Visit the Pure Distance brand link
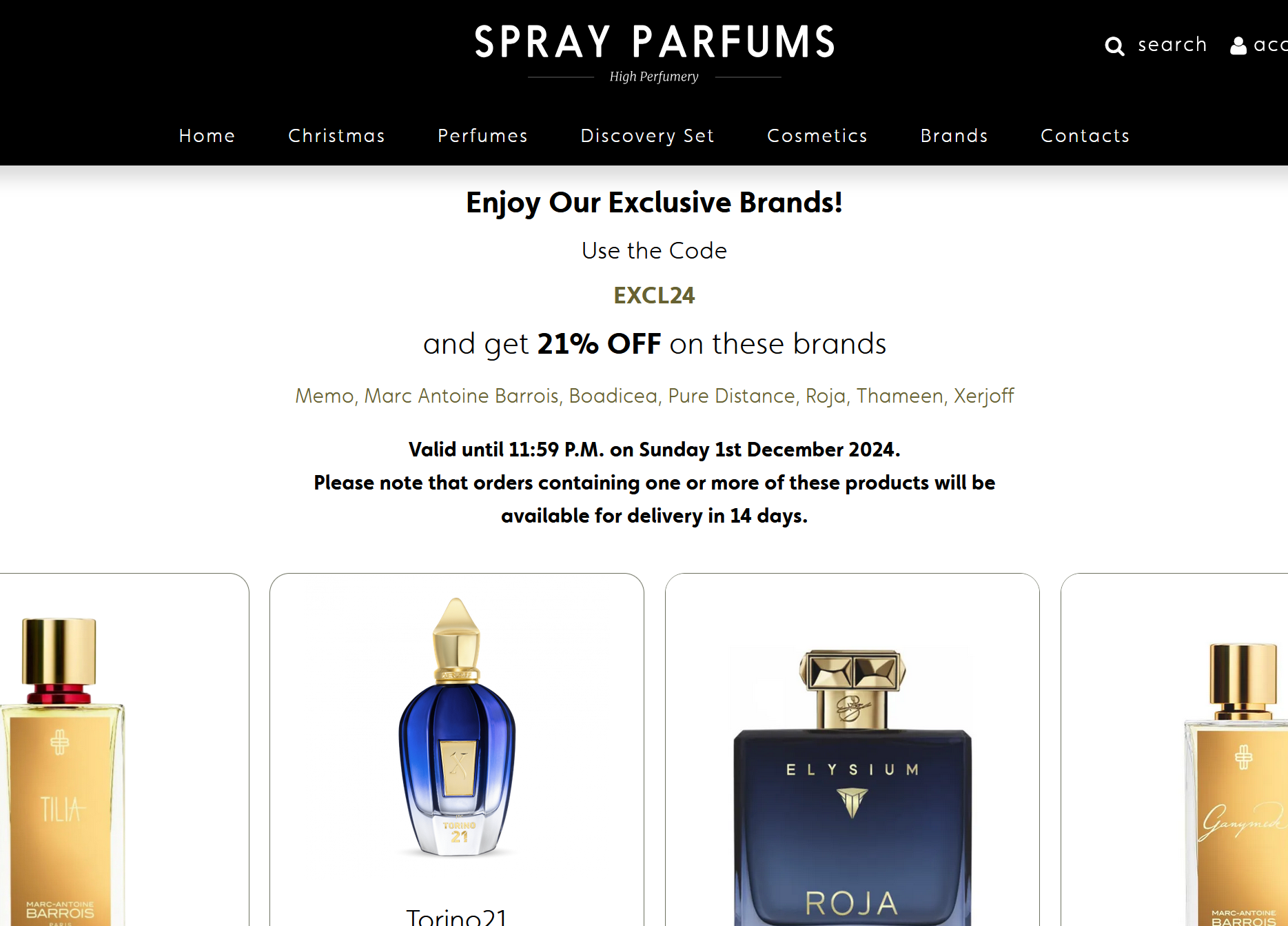 pyautogui.click(x=731, y=396)
